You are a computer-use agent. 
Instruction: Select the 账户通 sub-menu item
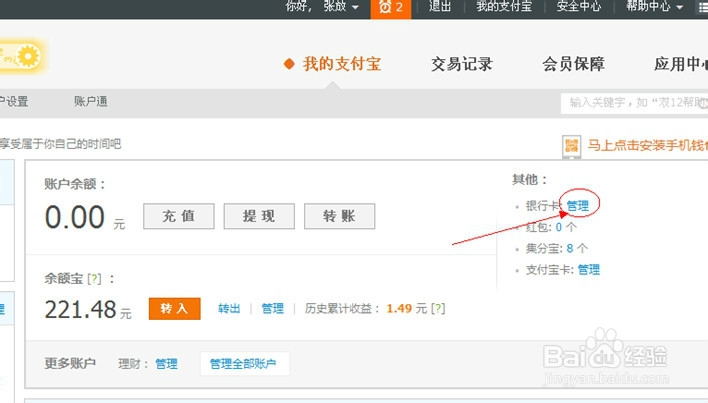(x=91, y=102)
